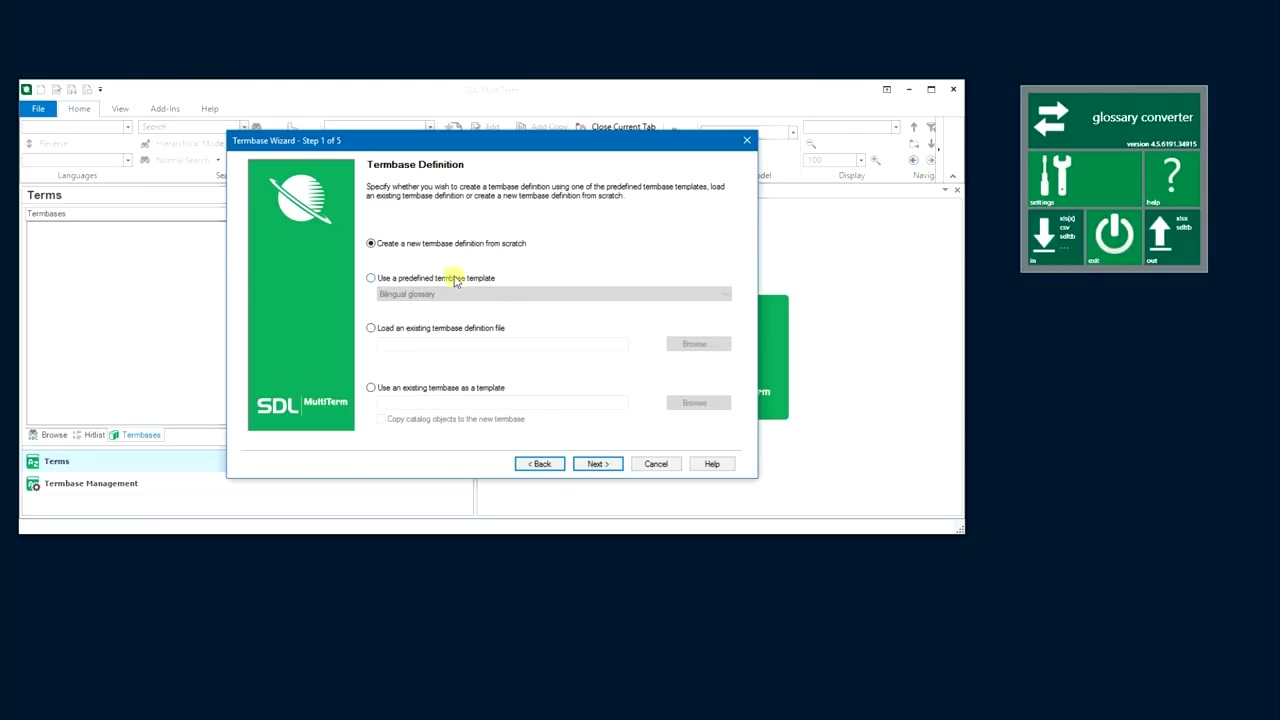1280x720 pixels.
Task: Open the Bilingual glossary template dropdown
Action: (554, 294)
